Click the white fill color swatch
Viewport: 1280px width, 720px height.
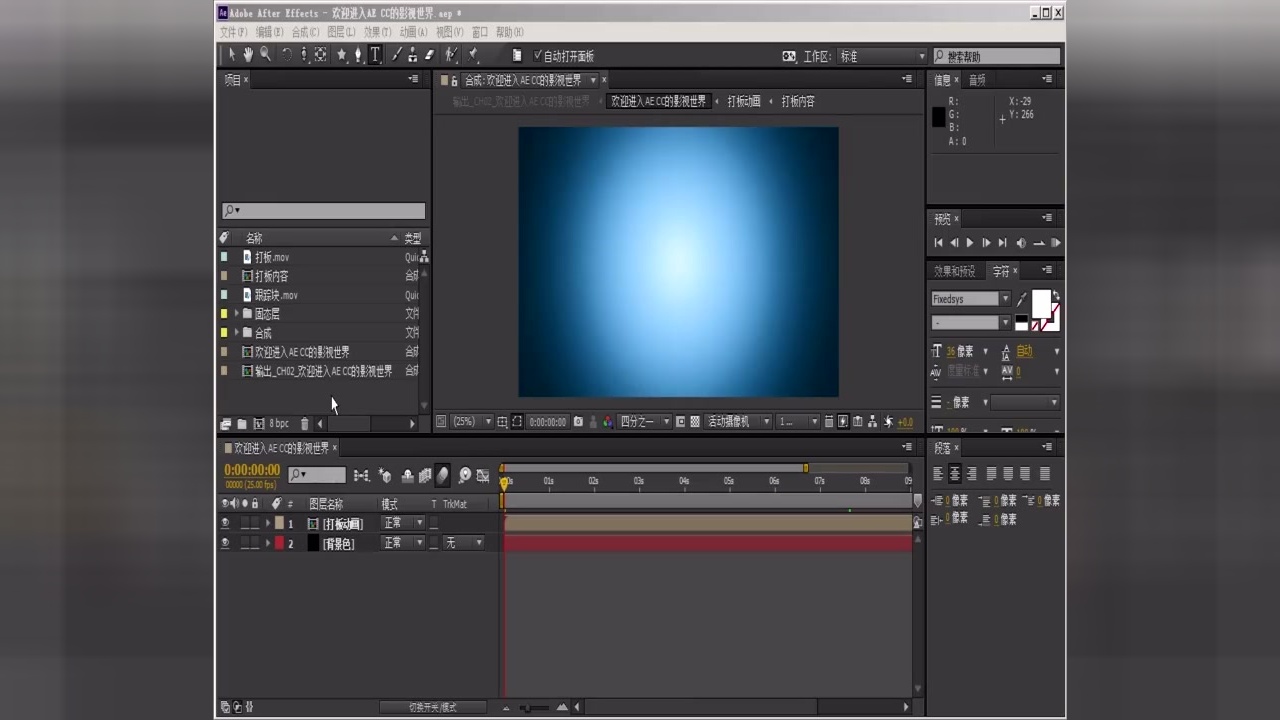pos(1041,303)
